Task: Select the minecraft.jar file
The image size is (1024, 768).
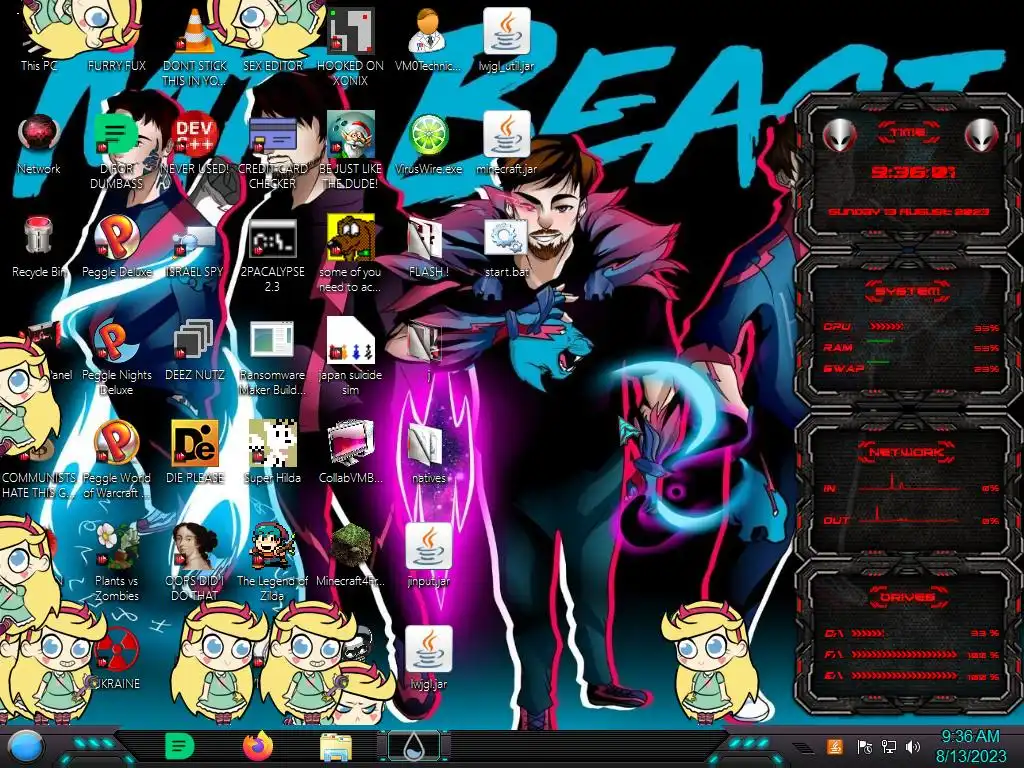Action: click(x=506, y=144)
